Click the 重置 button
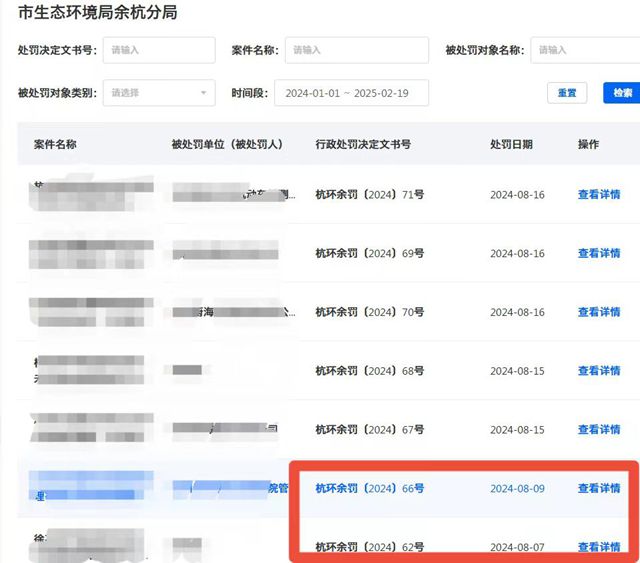 567,93
